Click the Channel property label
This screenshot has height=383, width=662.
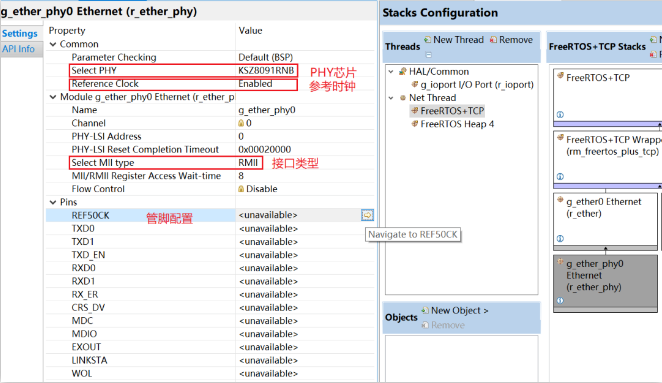coord(88,123)
